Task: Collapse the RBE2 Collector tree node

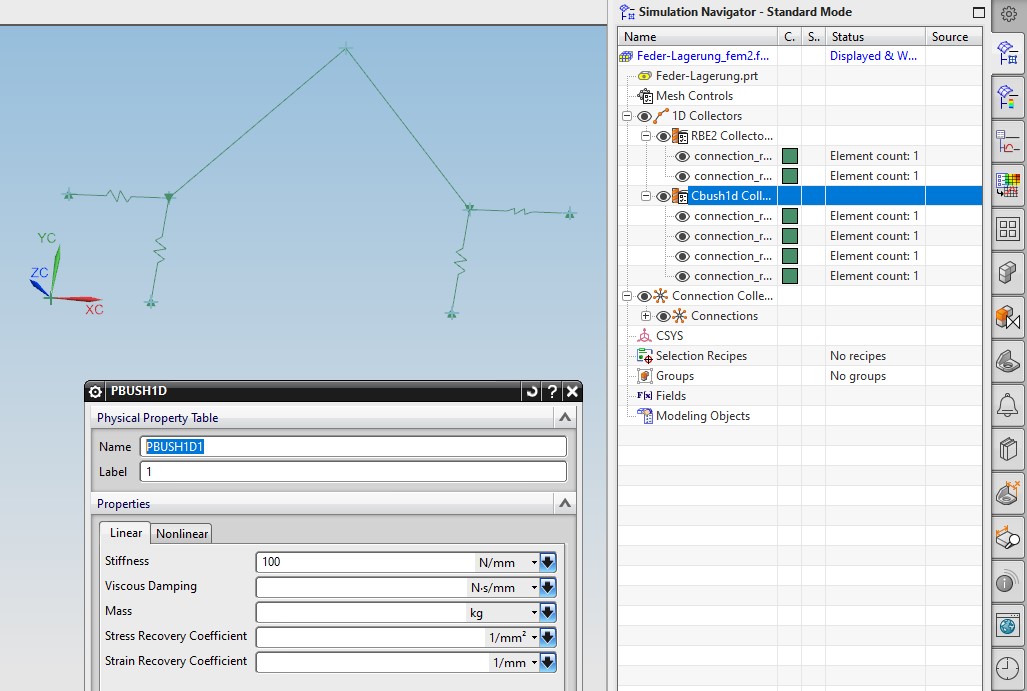Action: [x=646, y=136]
